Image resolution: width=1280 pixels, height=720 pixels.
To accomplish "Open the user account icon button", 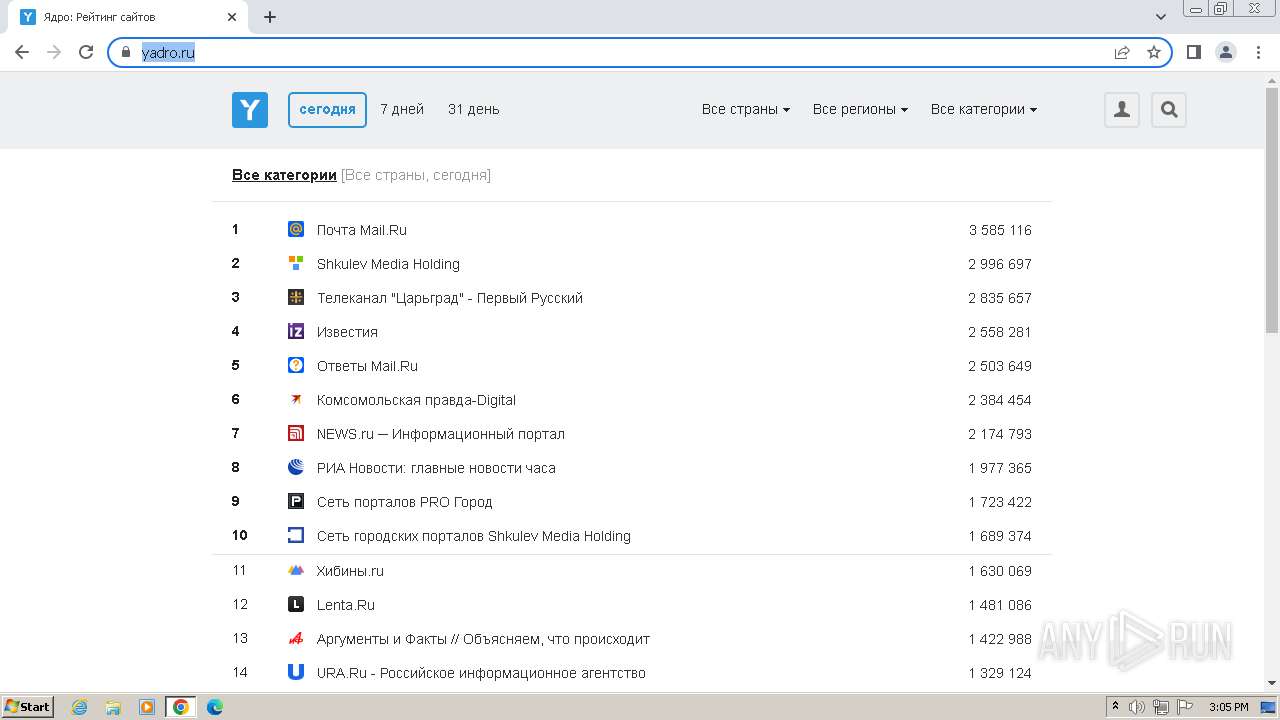I will click(x=1122, y=109).
